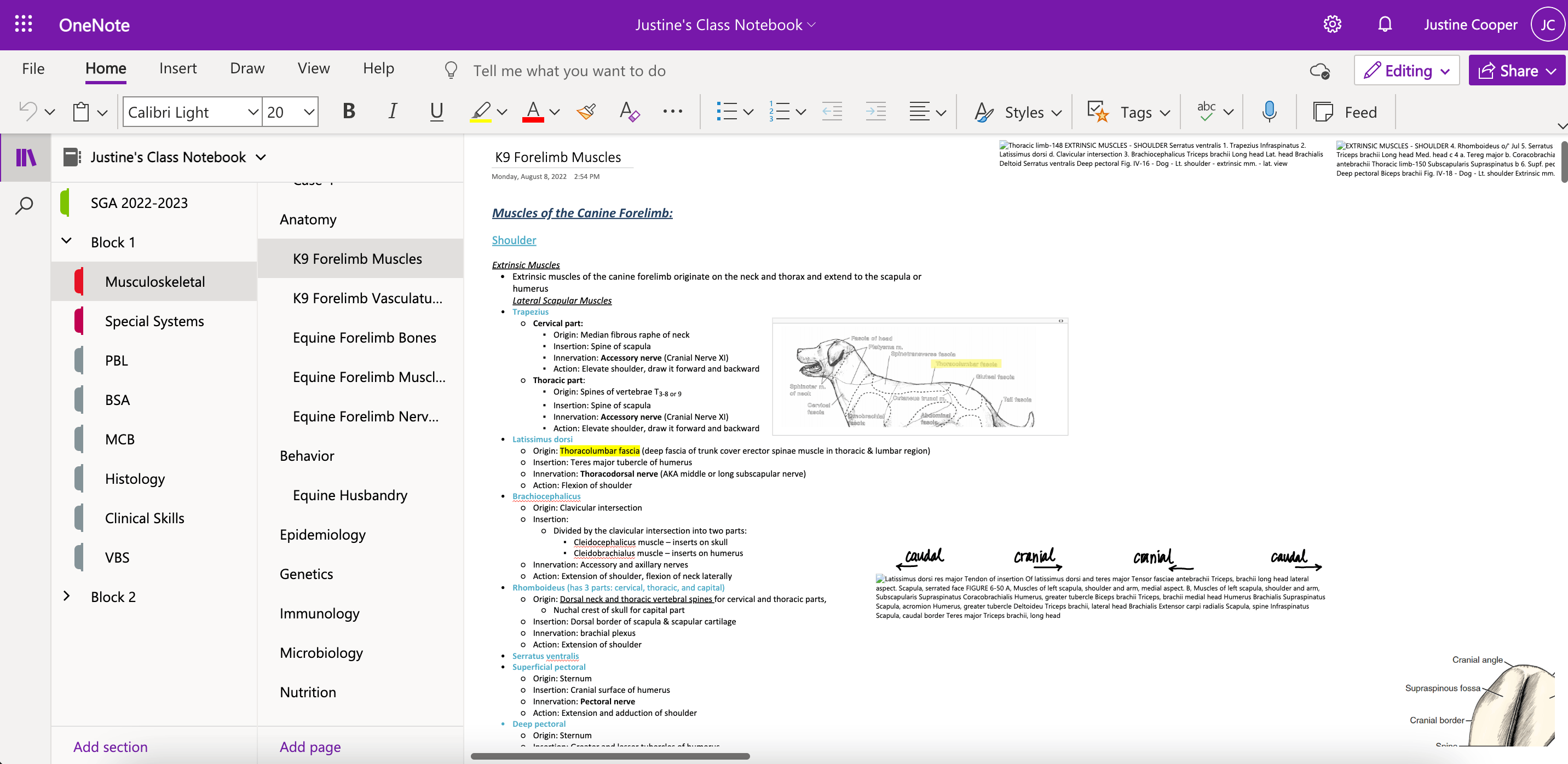Open the Insert ribbon tab
1568x764 pixels.
click(x=178, y=69)
